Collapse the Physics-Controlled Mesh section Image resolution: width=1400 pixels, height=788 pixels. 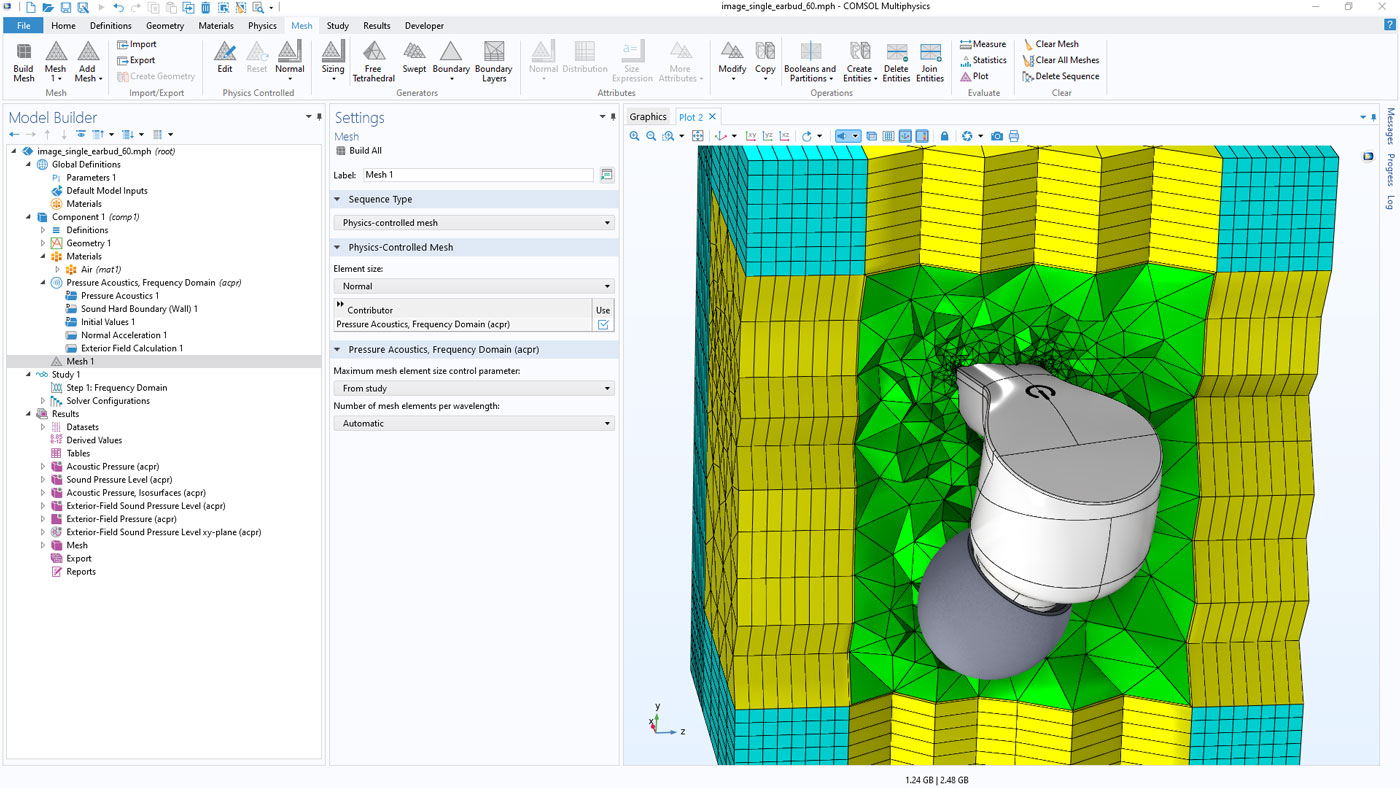[x=338, y=247]
